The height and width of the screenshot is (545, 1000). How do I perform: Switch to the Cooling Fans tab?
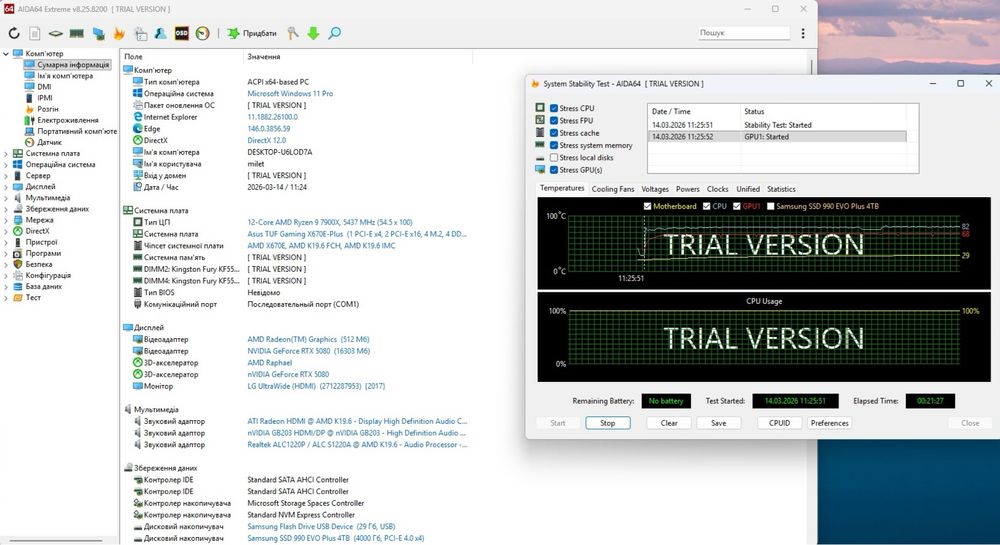[x=613, y=189]
